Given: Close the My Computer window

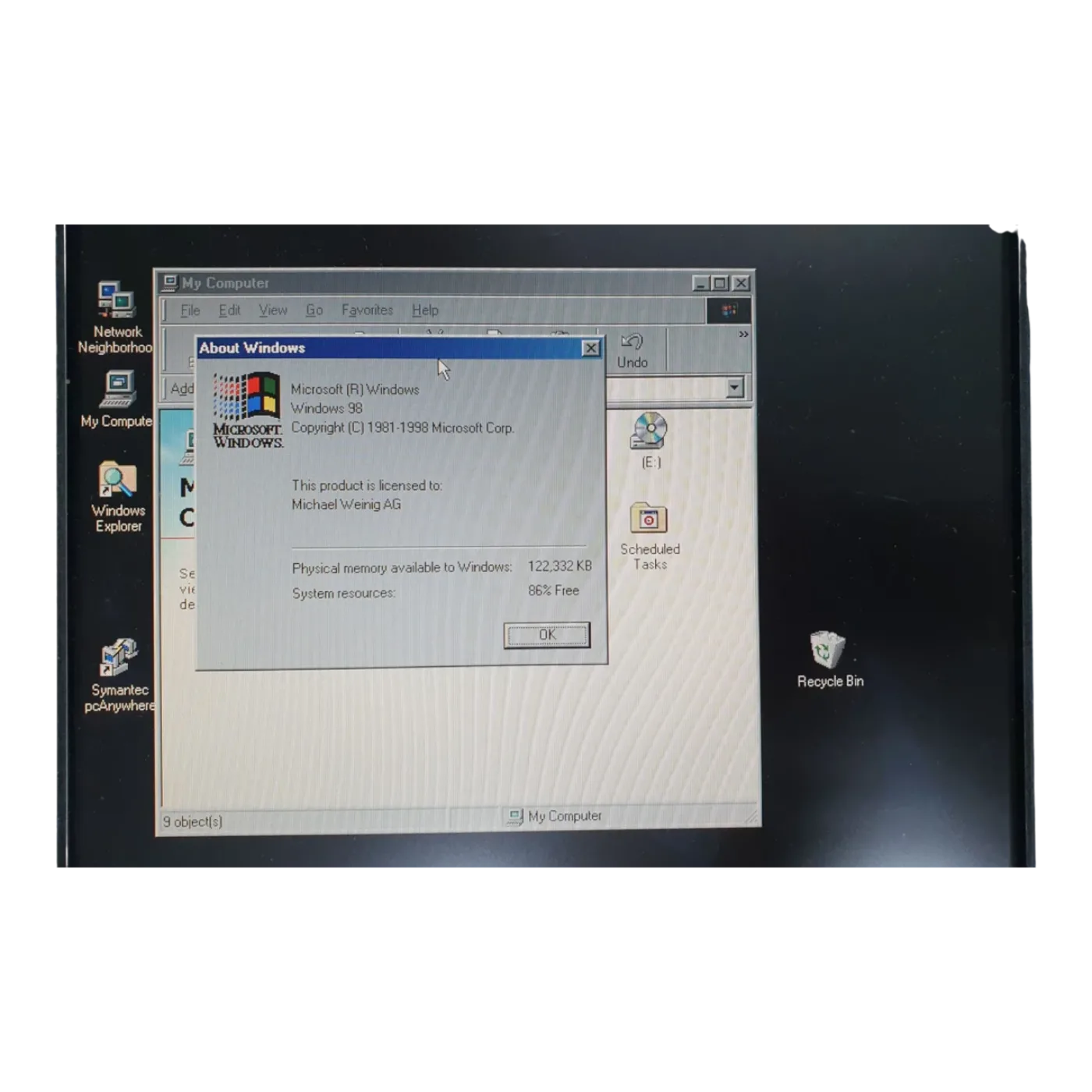Looking at the screenshot, I should point(740,283).
